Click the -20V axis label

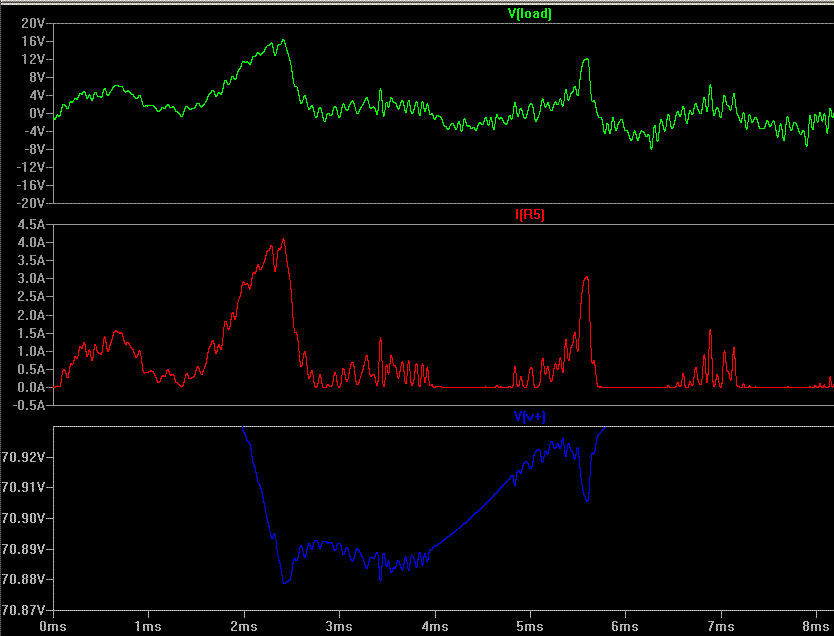pos(31,203)
